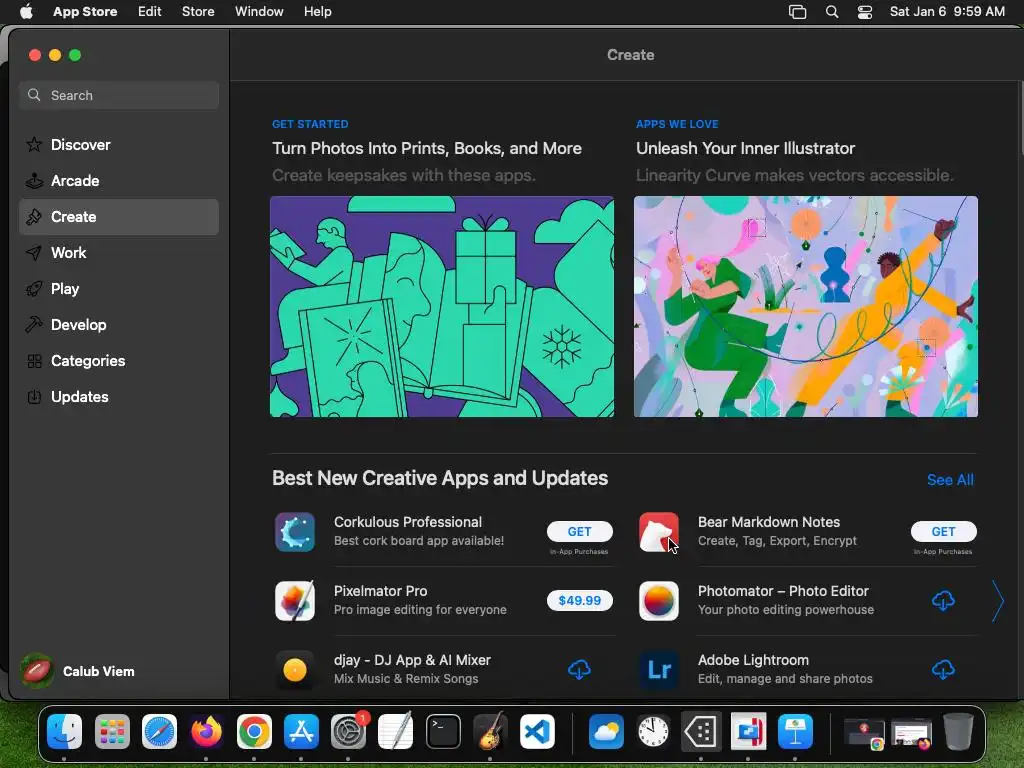Download Adobe Lightroom with the cloud icon

(943, 669)
